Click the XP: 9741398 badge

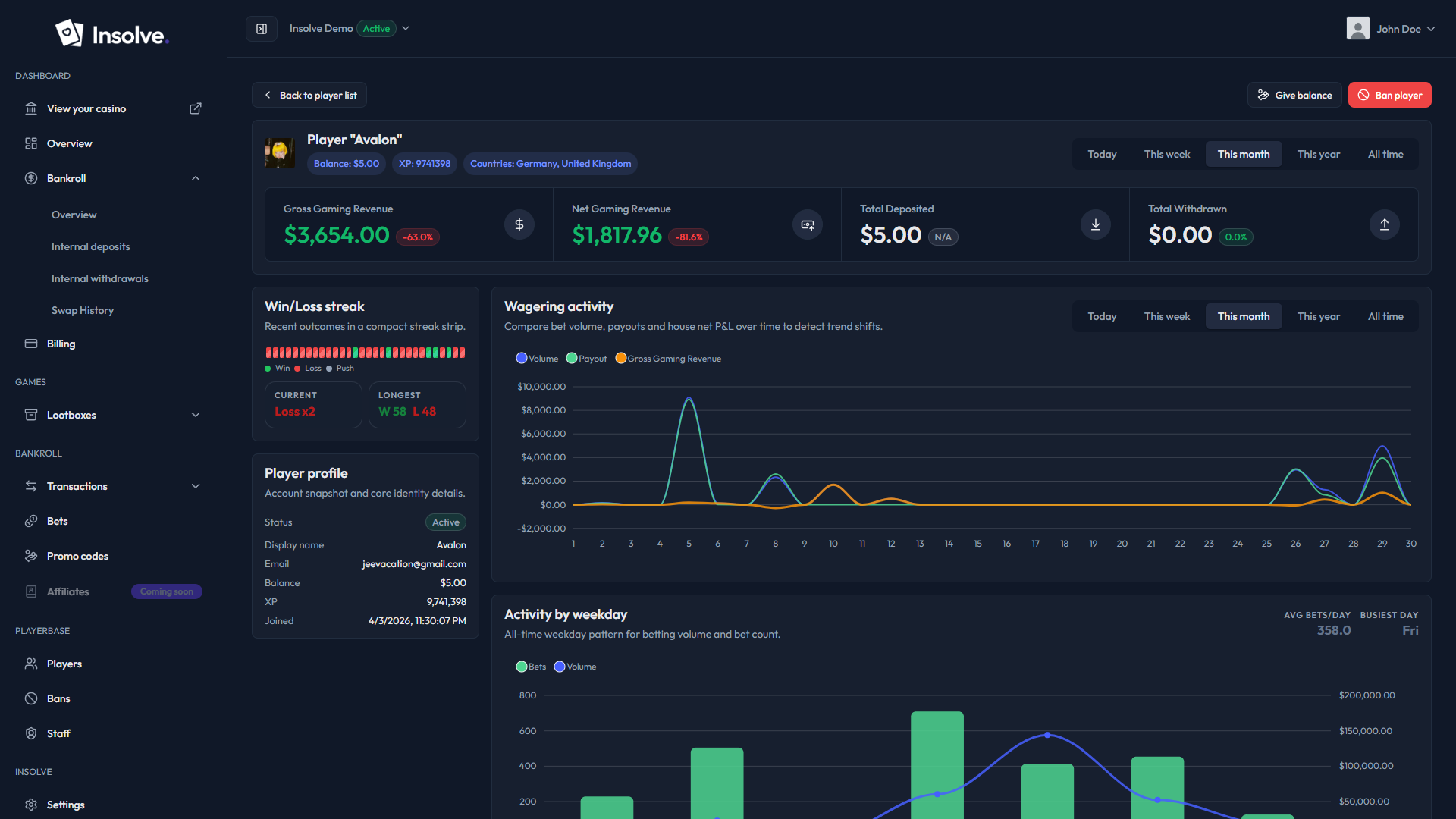click(x=425, y=164)
